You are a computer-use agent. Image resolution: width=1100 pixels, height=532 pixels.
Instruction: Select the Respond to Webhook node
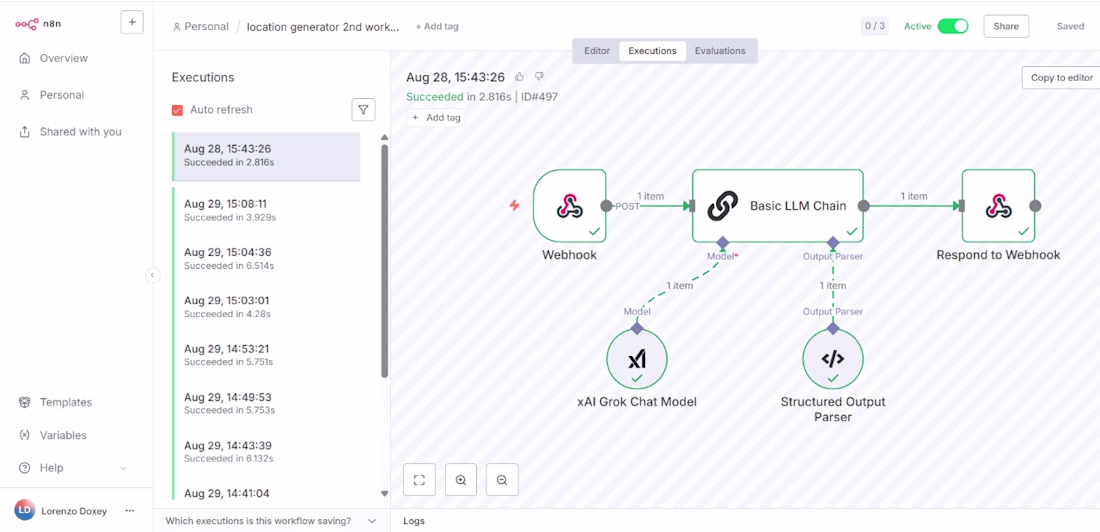point(998,206)
